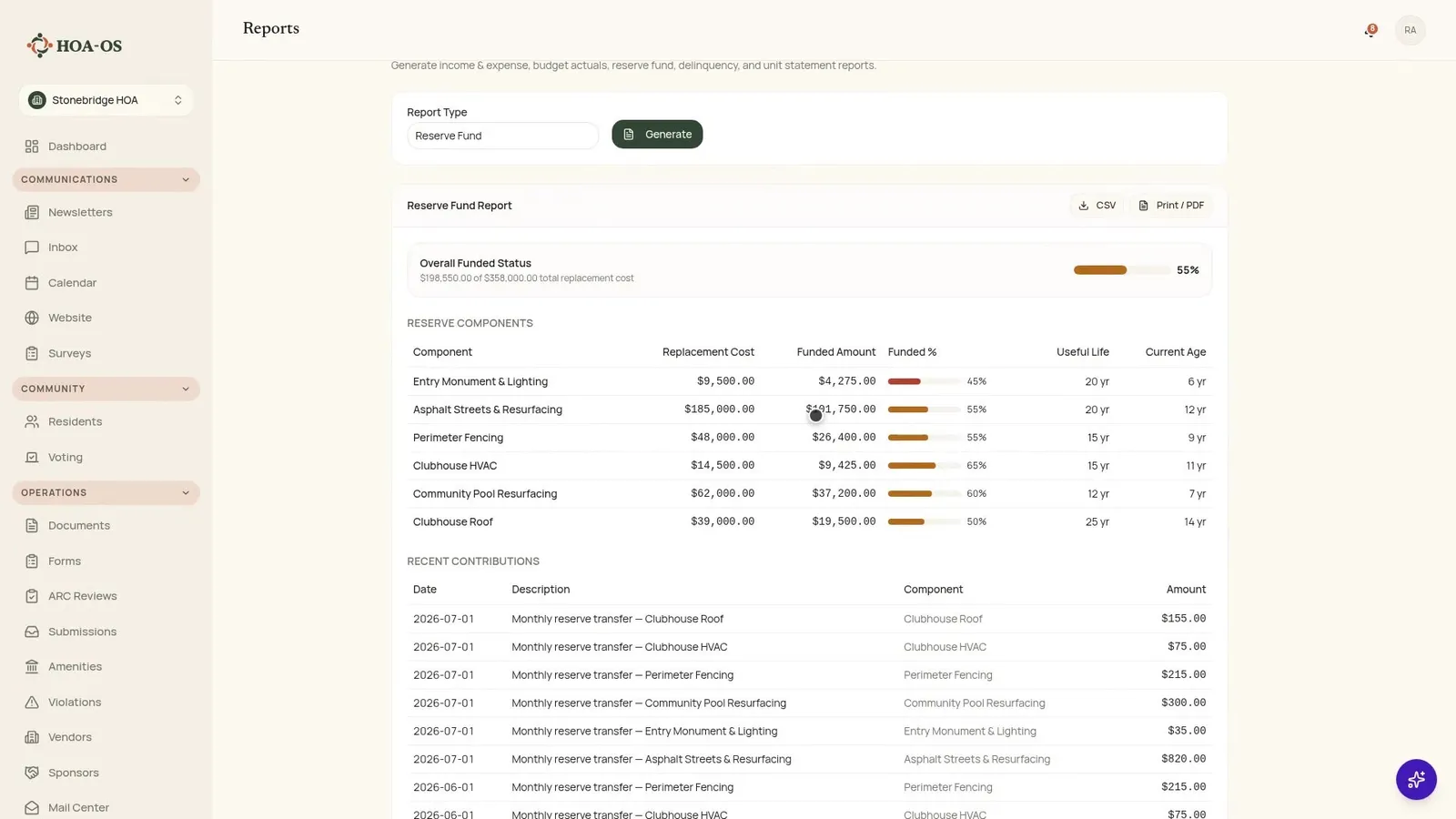Screen dimensions: 1456x819
Task: Select Clubhouse Roof component row
Action: pyautogui.click(x=809, y=521)
